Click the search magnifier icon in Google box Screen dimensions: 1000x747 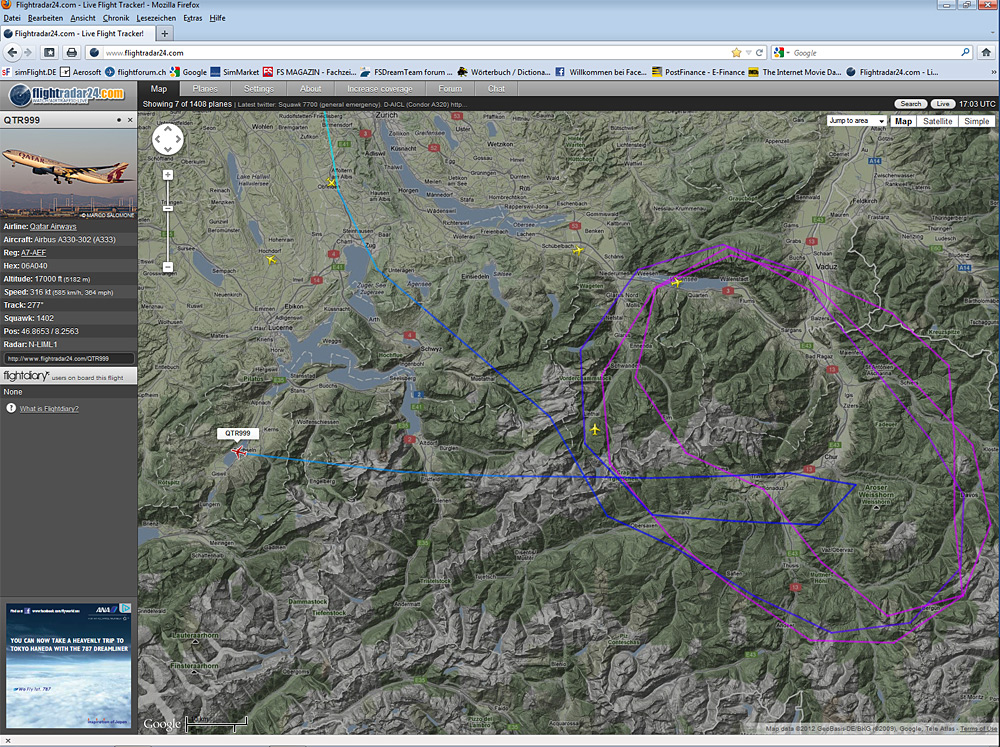pos(965,52)
